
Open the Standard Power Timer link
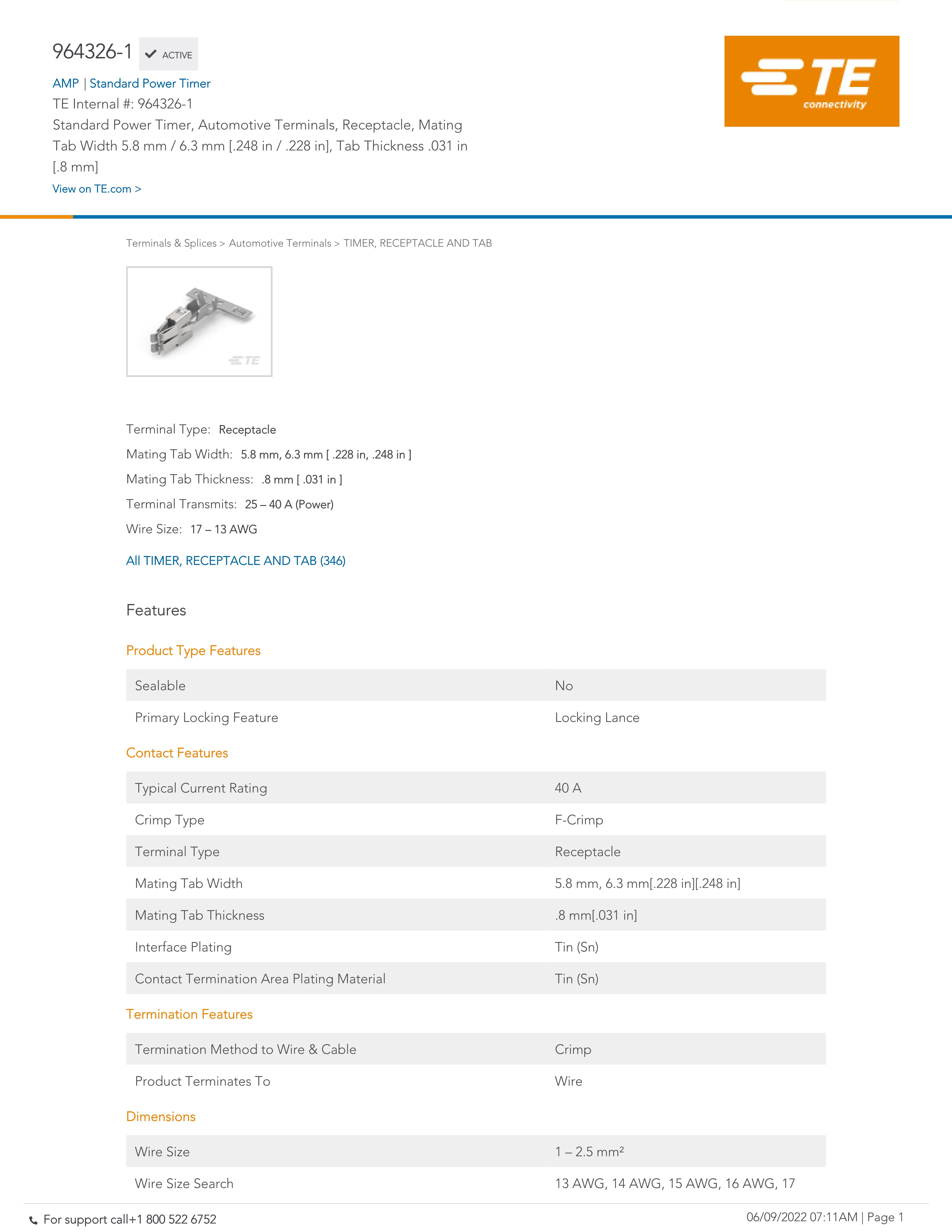150,83
